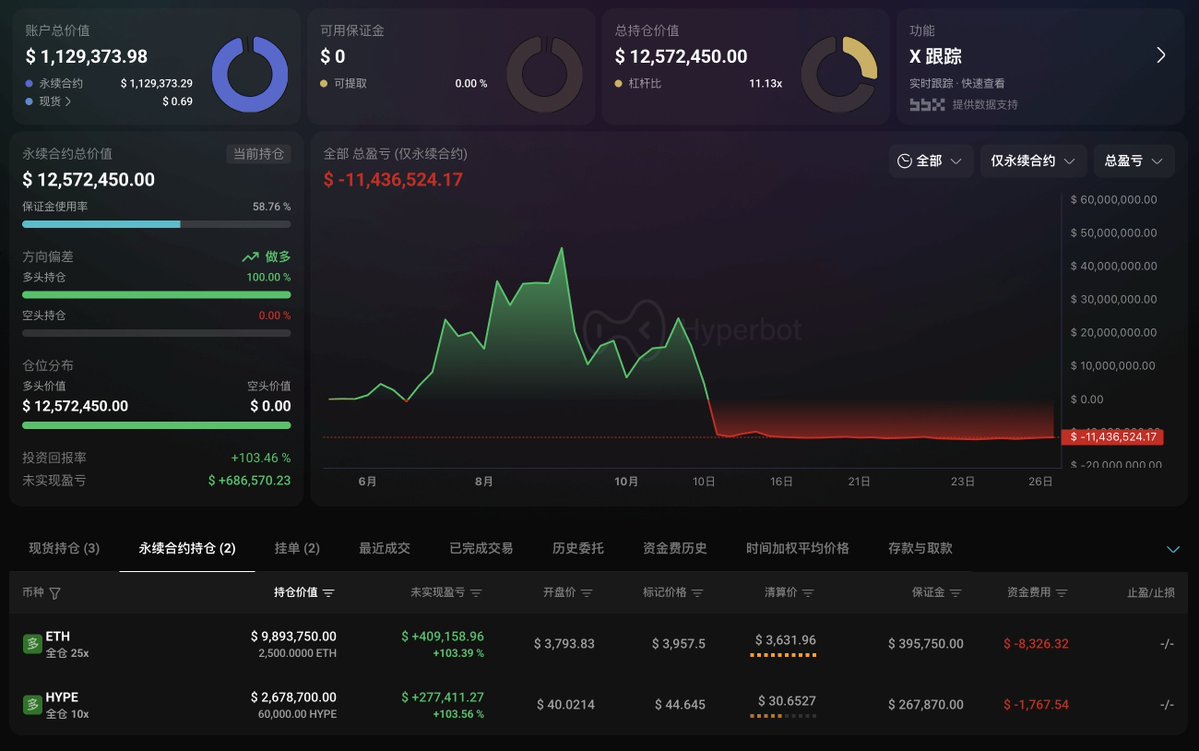The width and height of the screenshot is (1199, 751).
Task: Click the 做多 trend arrow icon
Action: tap(250, 257)
